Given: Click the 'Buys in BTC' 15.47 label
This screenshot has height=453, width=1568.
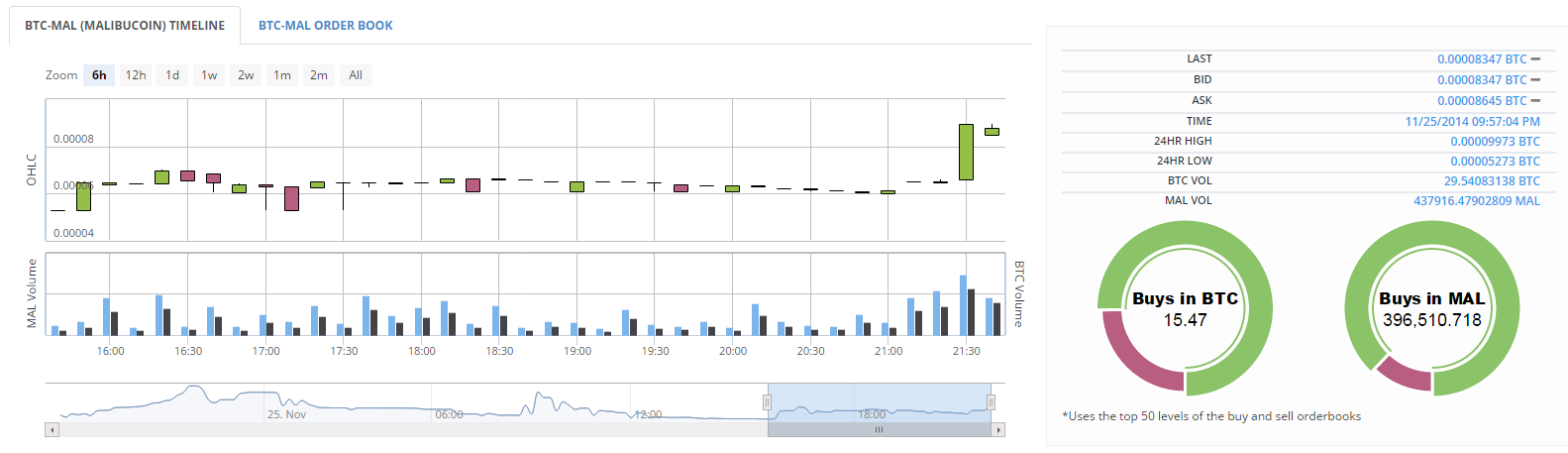Looking at the screenshot, I should click(x=1185, y=309).
